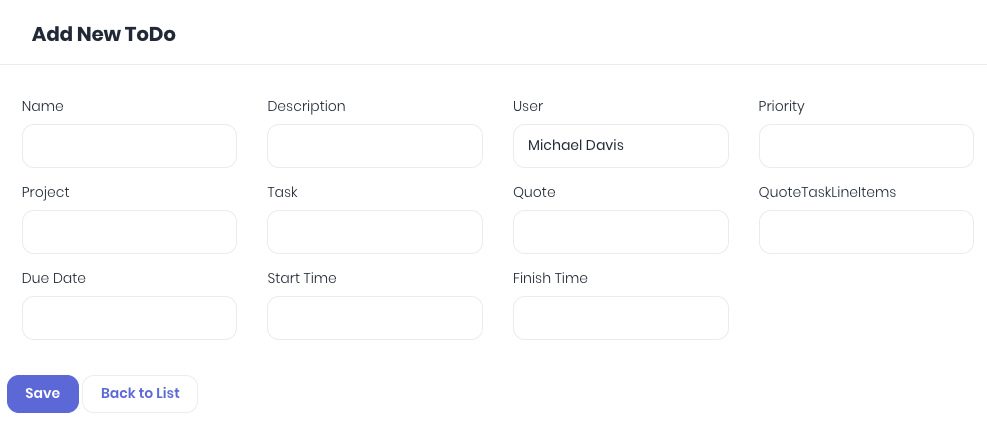
Task: Click the QuoteTaskLineItems label text
Action: [827, 192]
